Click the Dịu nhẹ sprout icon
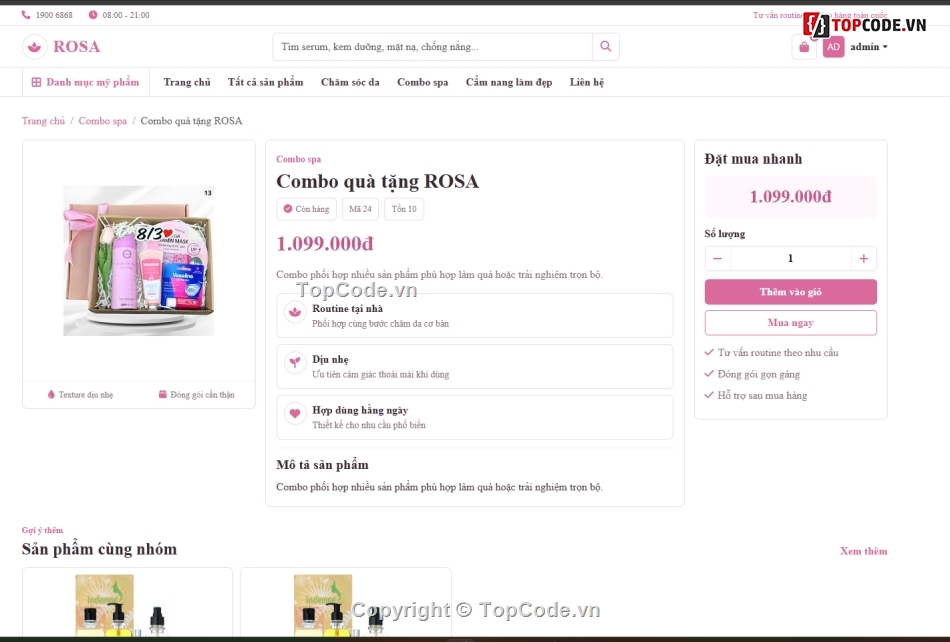The width and height of the screenshot is (950, 642). (295, 363)
